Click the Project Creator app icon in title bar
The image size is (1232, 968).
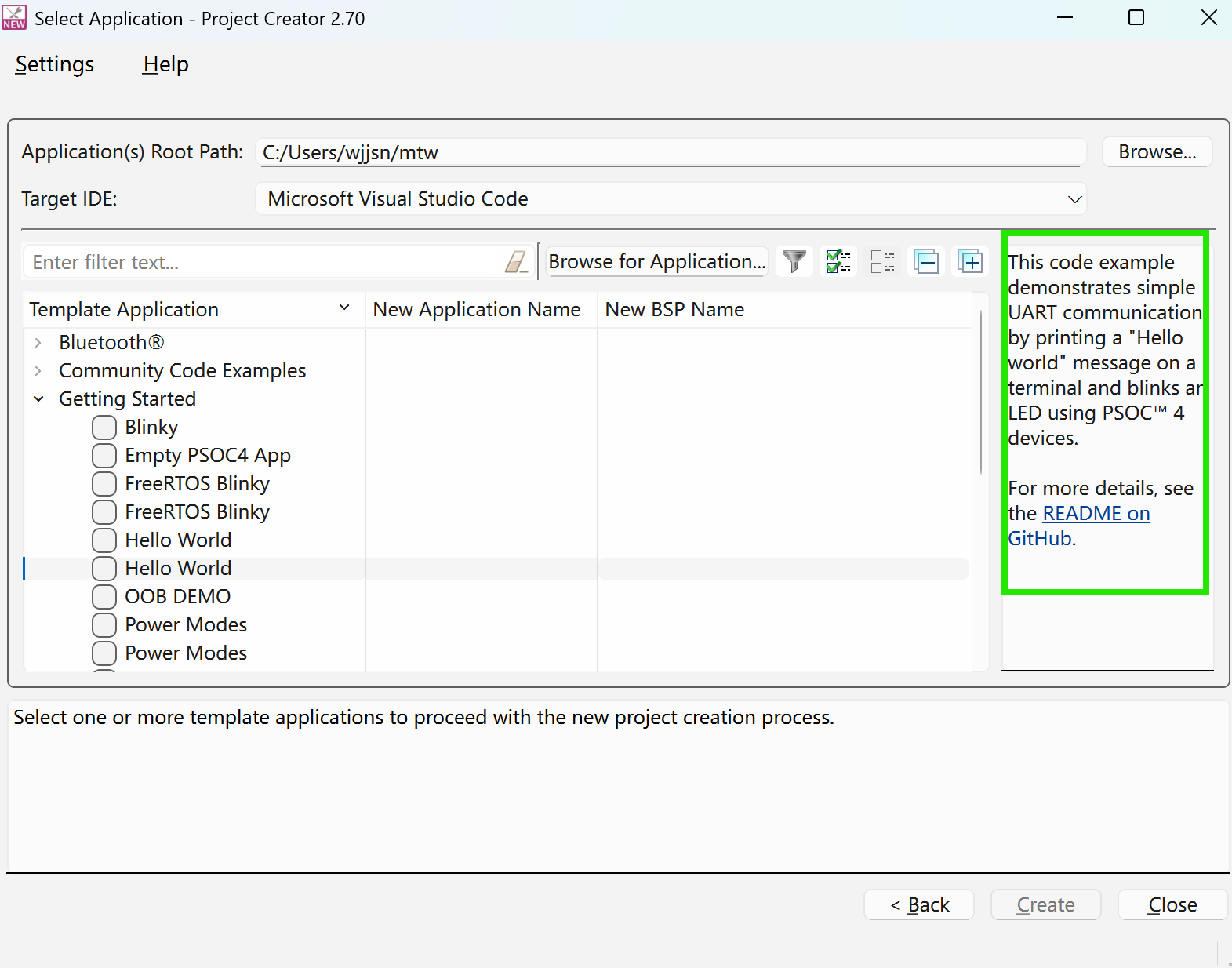tap(14, 17)
